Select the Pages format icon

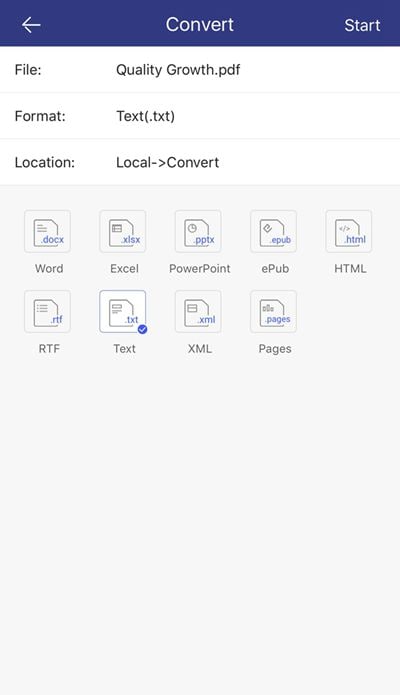(274, 312)
